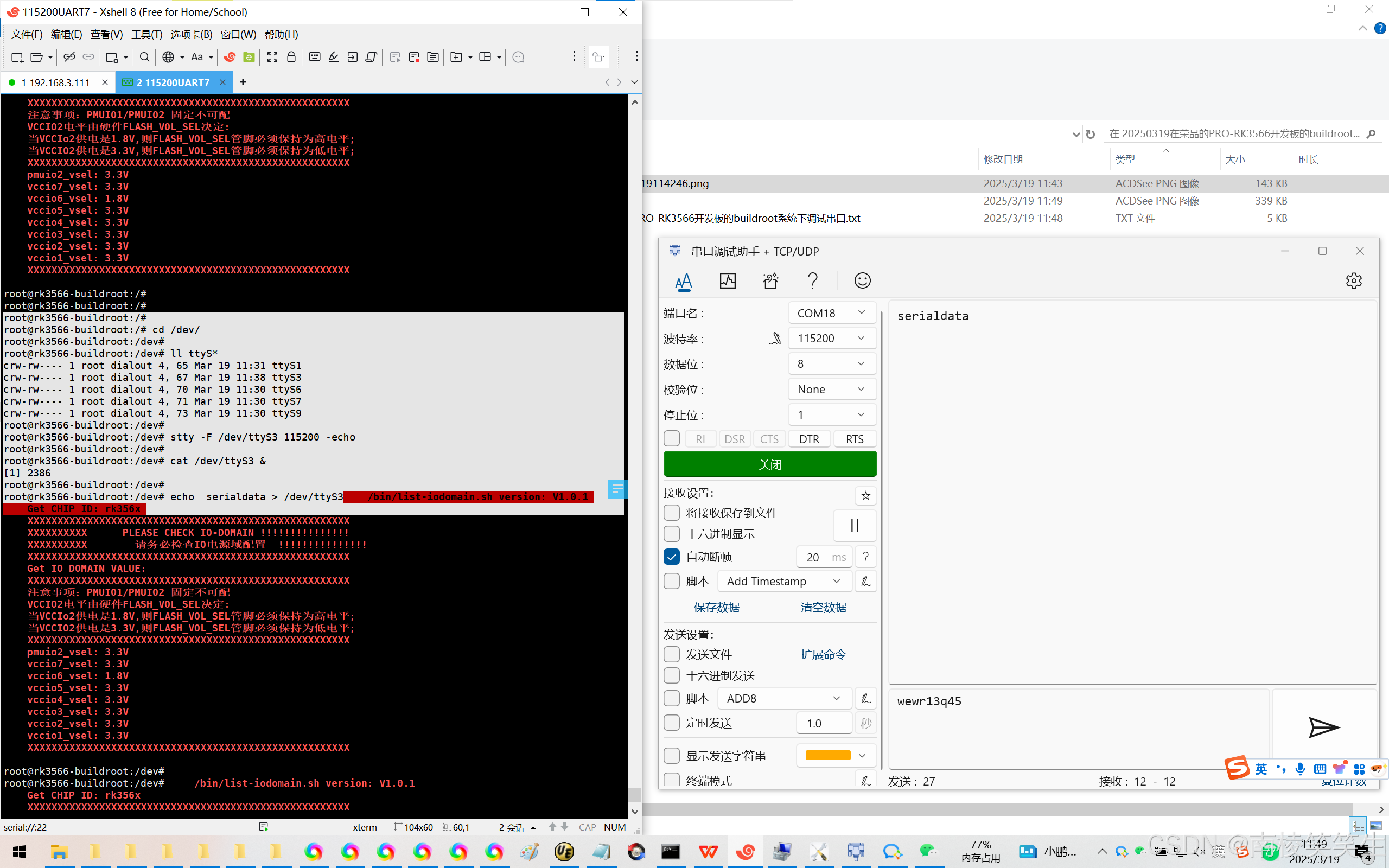Enable the 定时发送 checkbox
The width and height of the screenshot is (1389, 868).
(672, 723)
